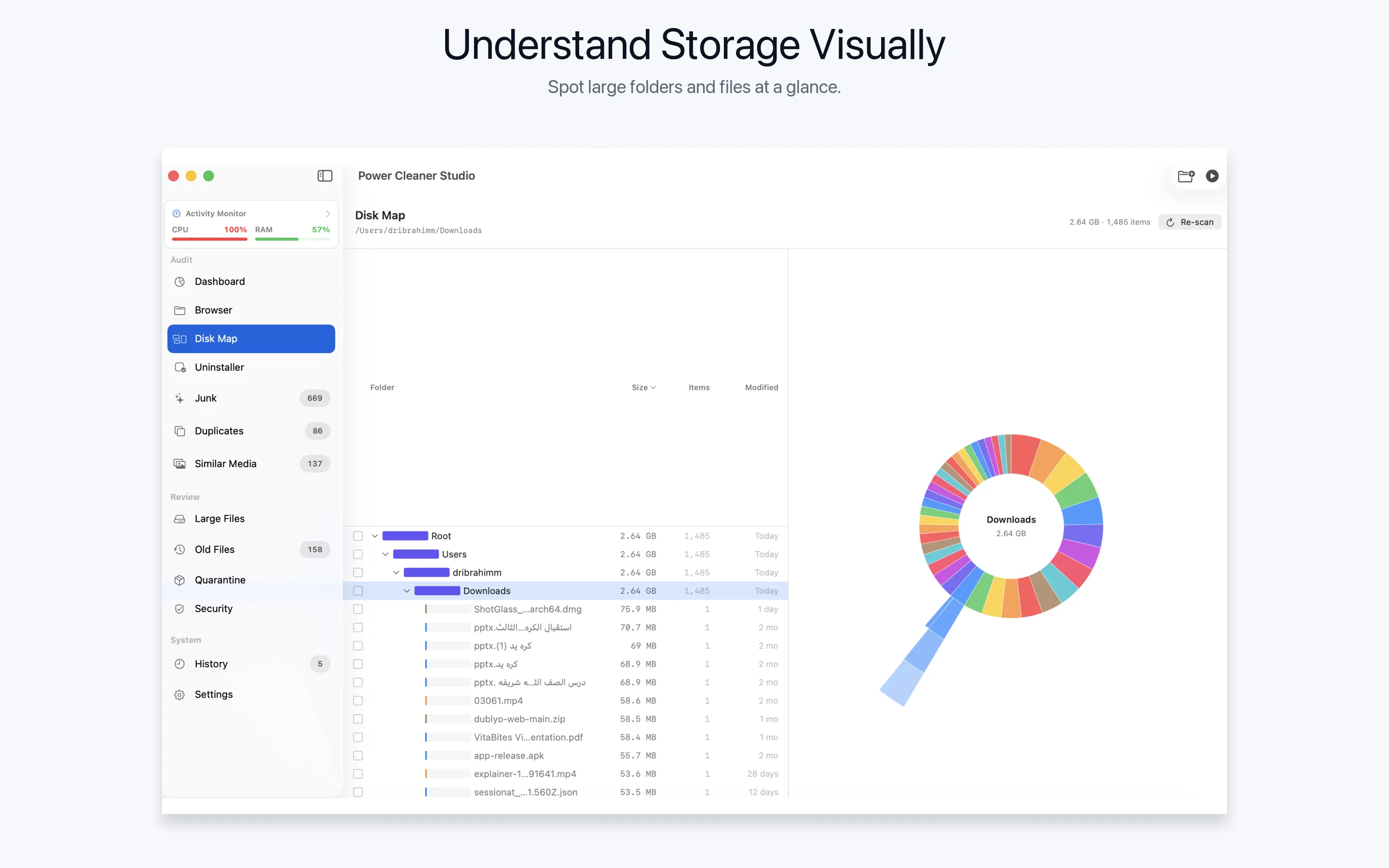This screenshot has height=868, width=1389.
Task: Click the Dashboard pie icon
Action: pos(179,281)
